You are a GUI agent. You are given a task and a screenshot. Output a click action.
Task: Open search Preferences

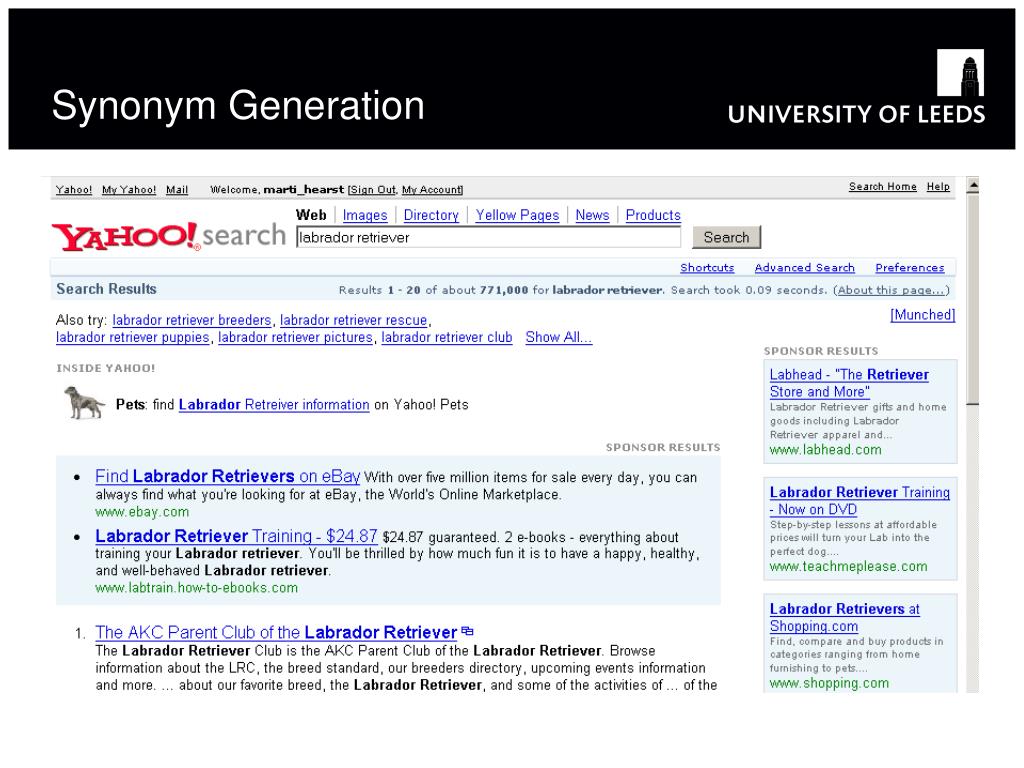(x=910, y=268)
